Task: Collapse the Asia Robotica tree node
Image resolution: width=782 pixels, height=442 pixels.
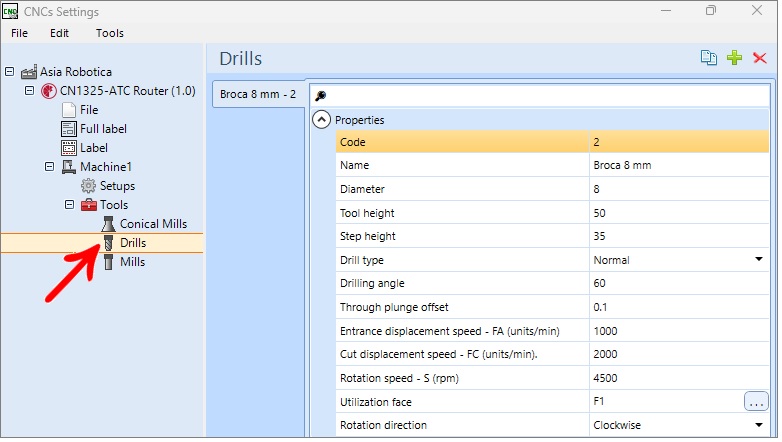Action: (10, 72)
